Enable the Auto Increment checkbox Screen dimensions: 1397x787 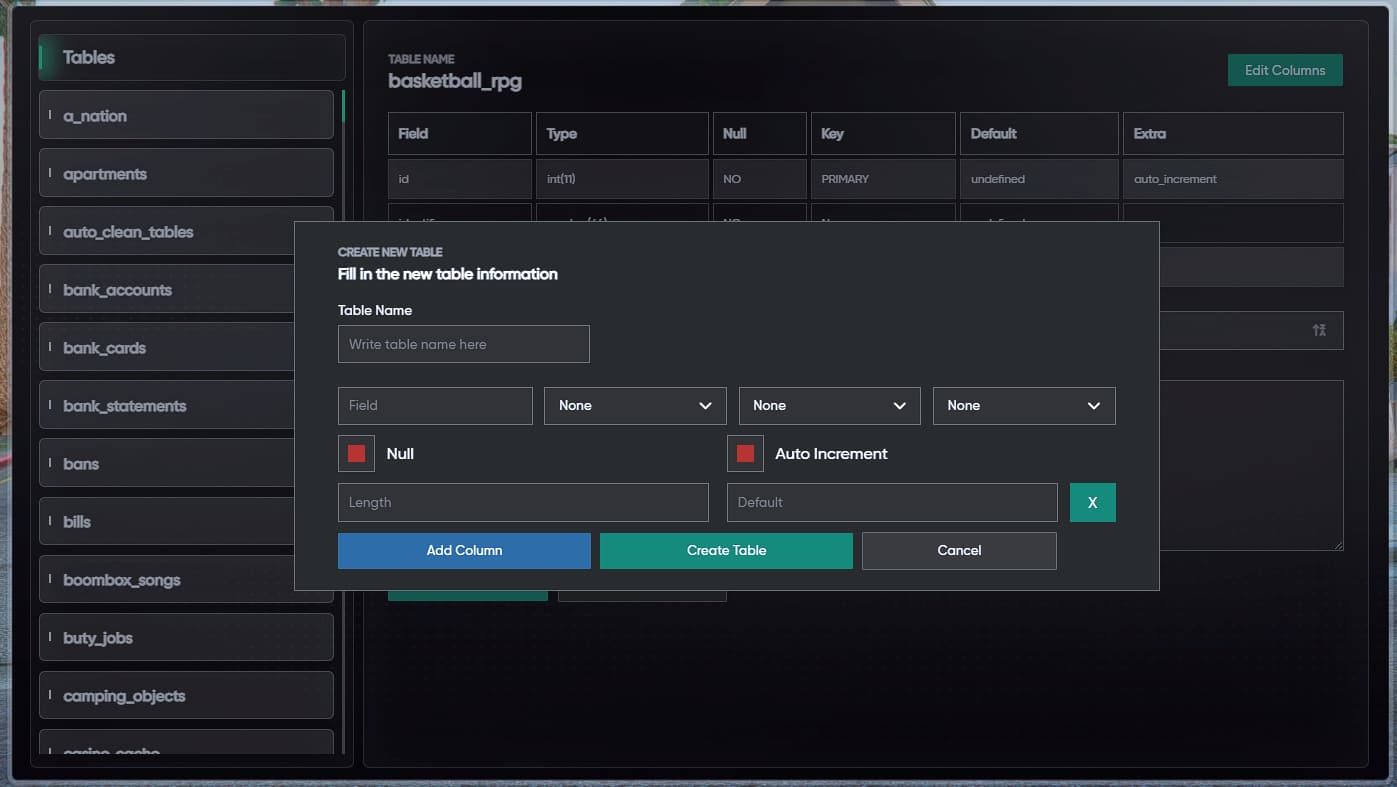click(x=745, y=453)
